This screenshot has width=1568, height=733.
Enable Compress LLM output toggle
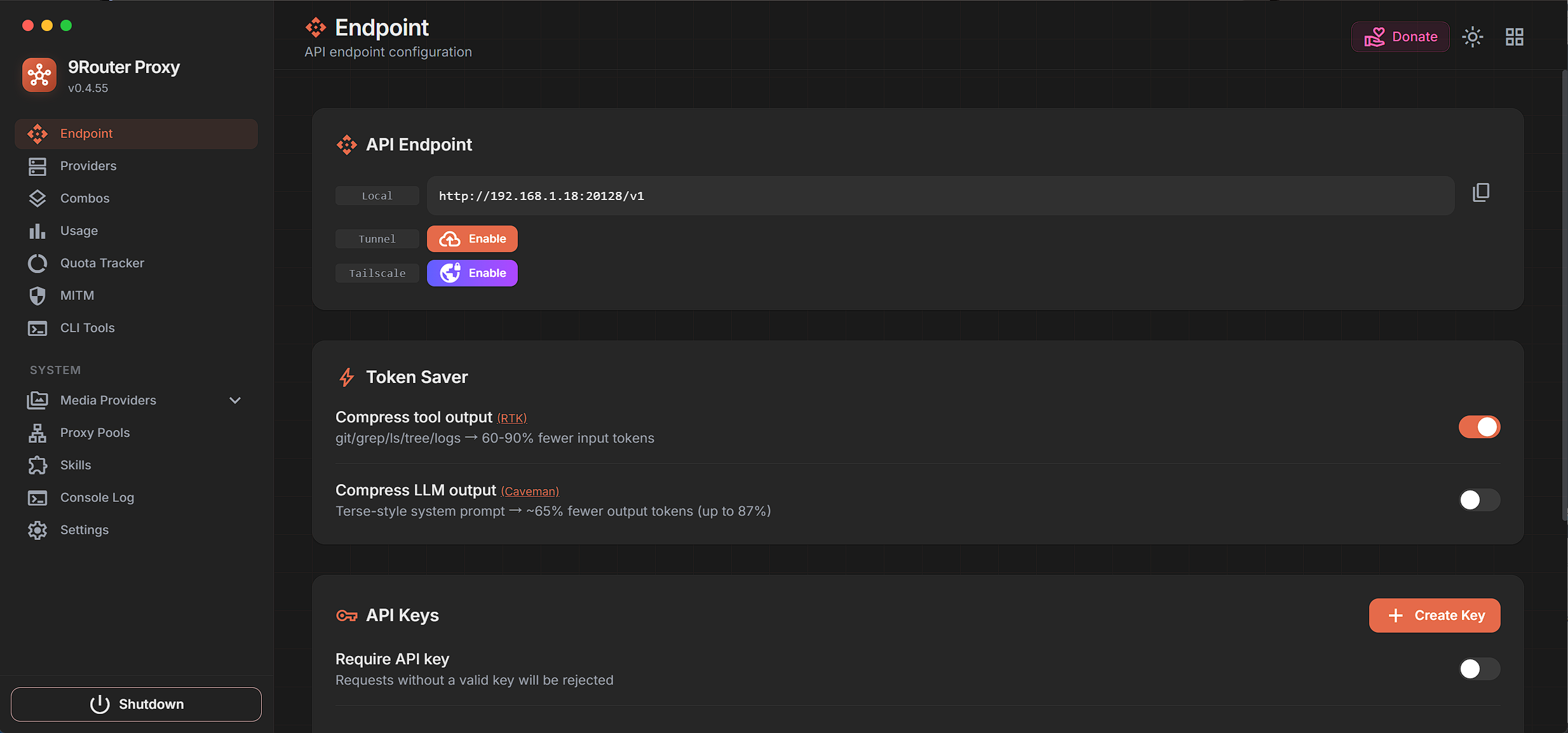click(x=1479, y=500)
